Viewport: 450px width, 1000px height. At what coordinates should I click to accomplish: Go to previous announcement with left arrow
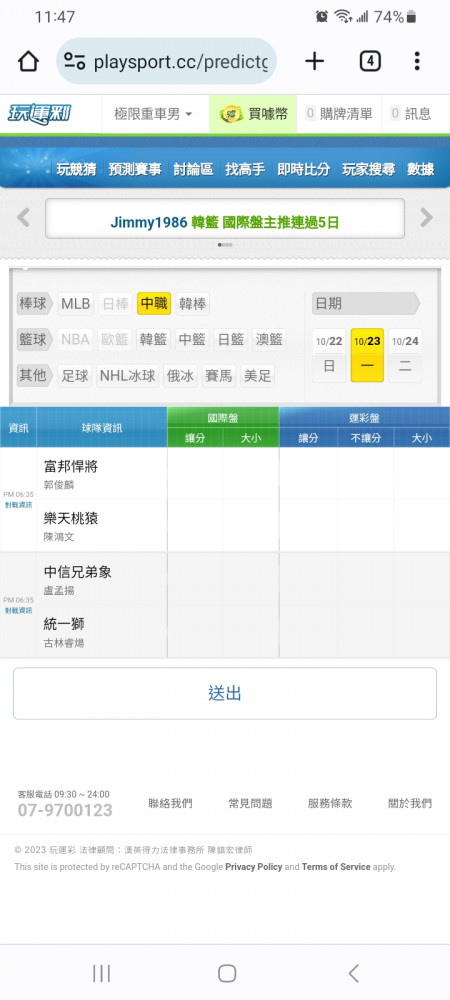[23, 218]
